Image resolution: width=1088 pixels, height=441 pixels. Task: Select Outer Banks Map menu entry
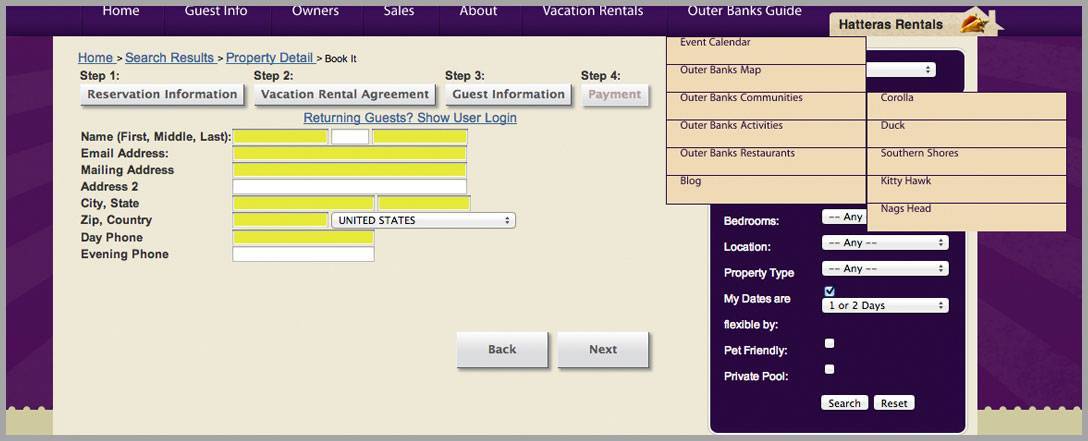pyautogui.click(x=766, y=78)
